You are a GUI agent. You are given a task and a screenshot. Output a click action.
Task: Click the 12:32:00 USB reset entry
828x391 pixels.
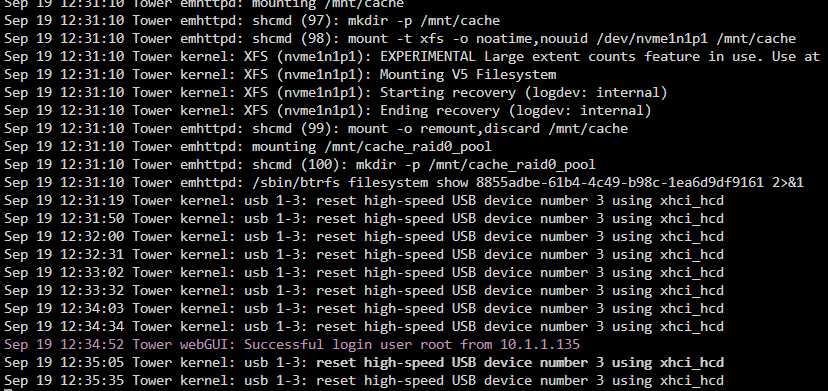click(364, 237)
